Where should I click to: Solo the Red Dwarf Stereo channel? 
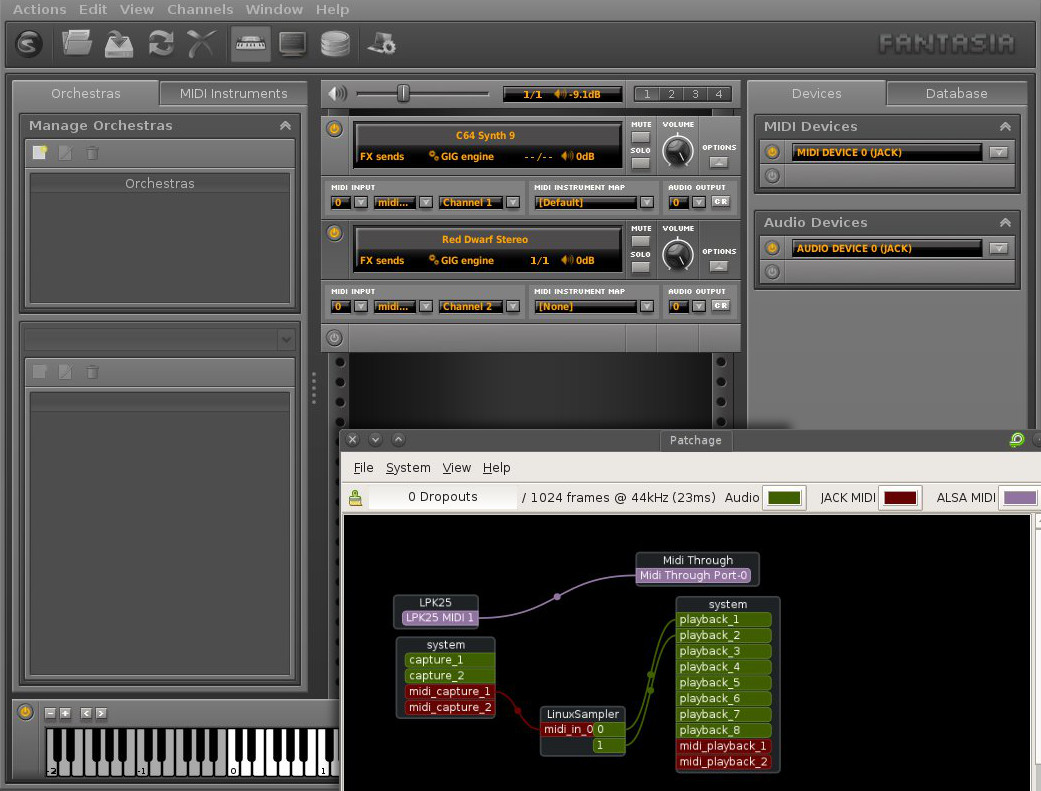click(x=640, y=267)
